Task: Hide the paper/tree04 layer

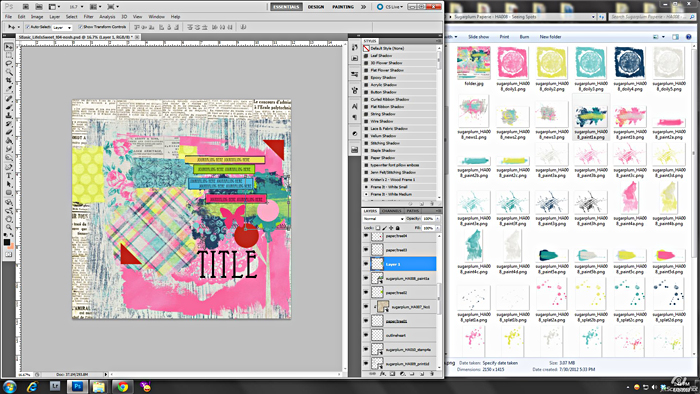Action: click(366, 236)
